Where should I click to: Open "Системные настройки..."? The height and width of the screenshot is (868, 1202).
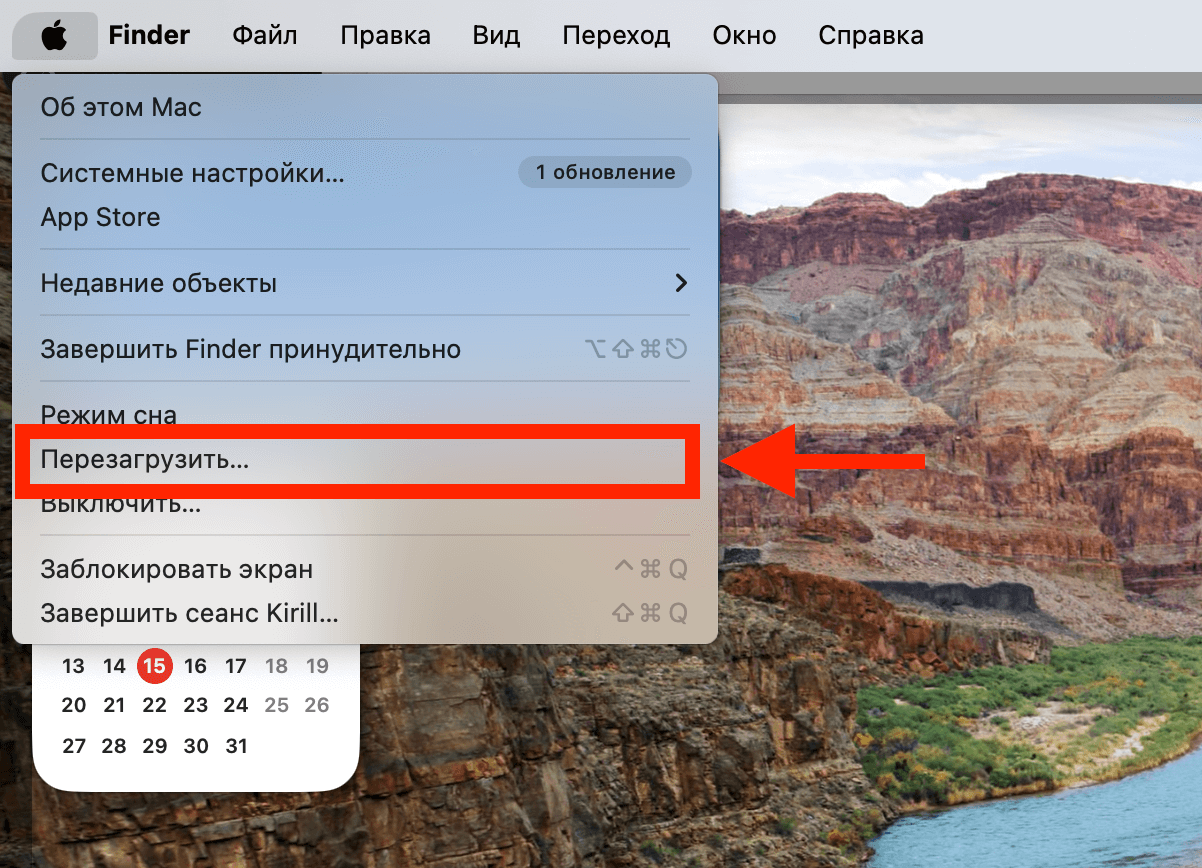190,172
